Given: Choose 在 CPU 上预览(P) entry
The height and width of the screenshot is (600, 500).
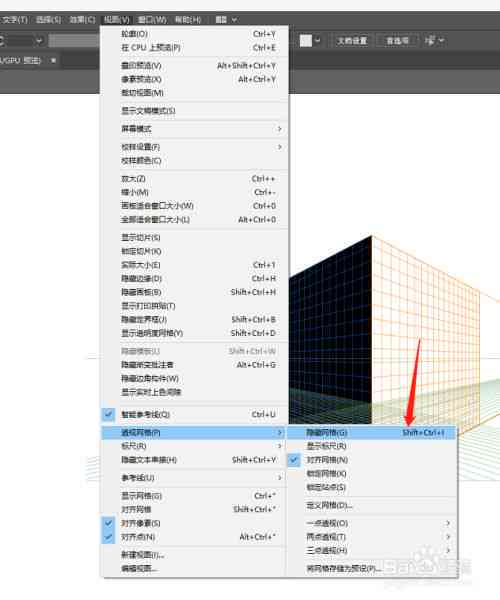Looking at the screenshot, I should 194,47.
